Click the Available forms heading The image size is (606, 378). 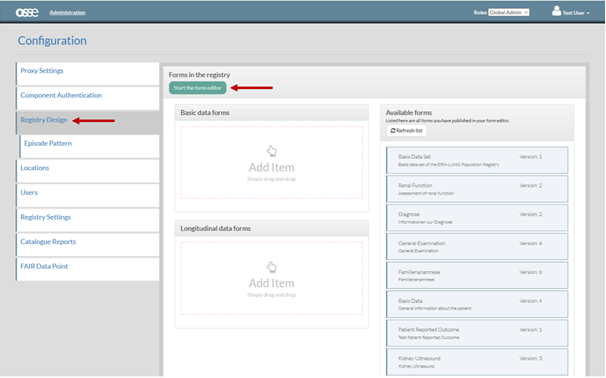tap(409, 112)
